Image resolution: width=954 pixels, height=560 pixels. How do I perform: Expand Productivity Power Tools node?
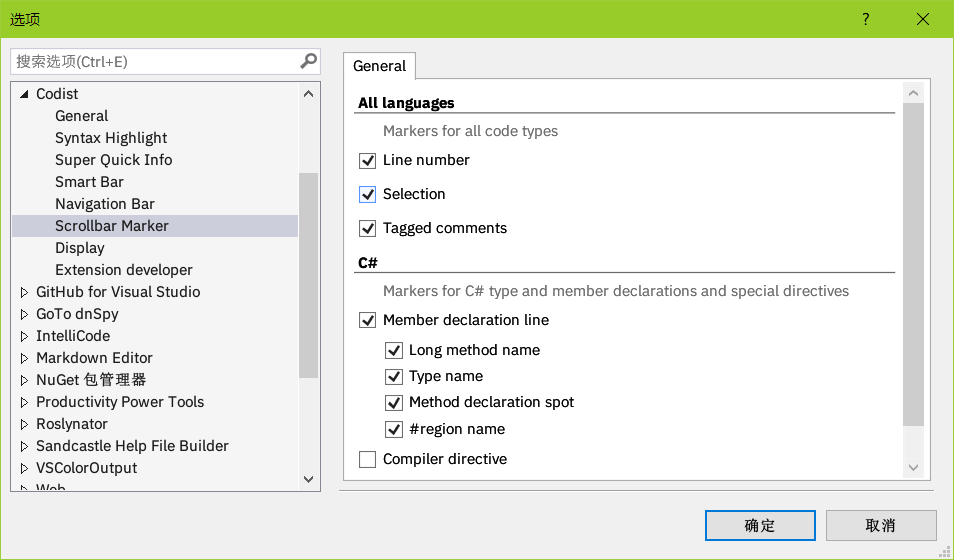(24, 402)
